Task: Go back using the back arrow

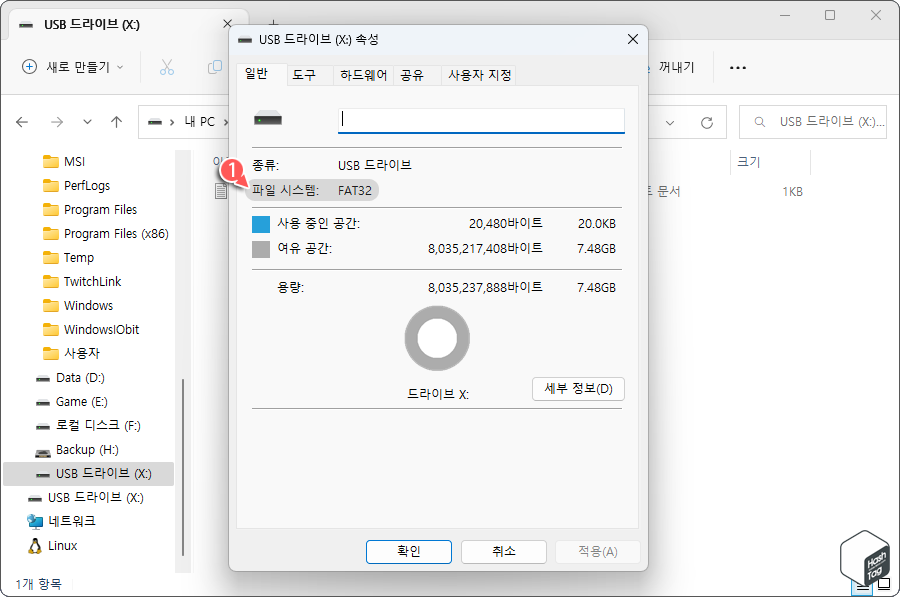Action: tap(22, 121)
